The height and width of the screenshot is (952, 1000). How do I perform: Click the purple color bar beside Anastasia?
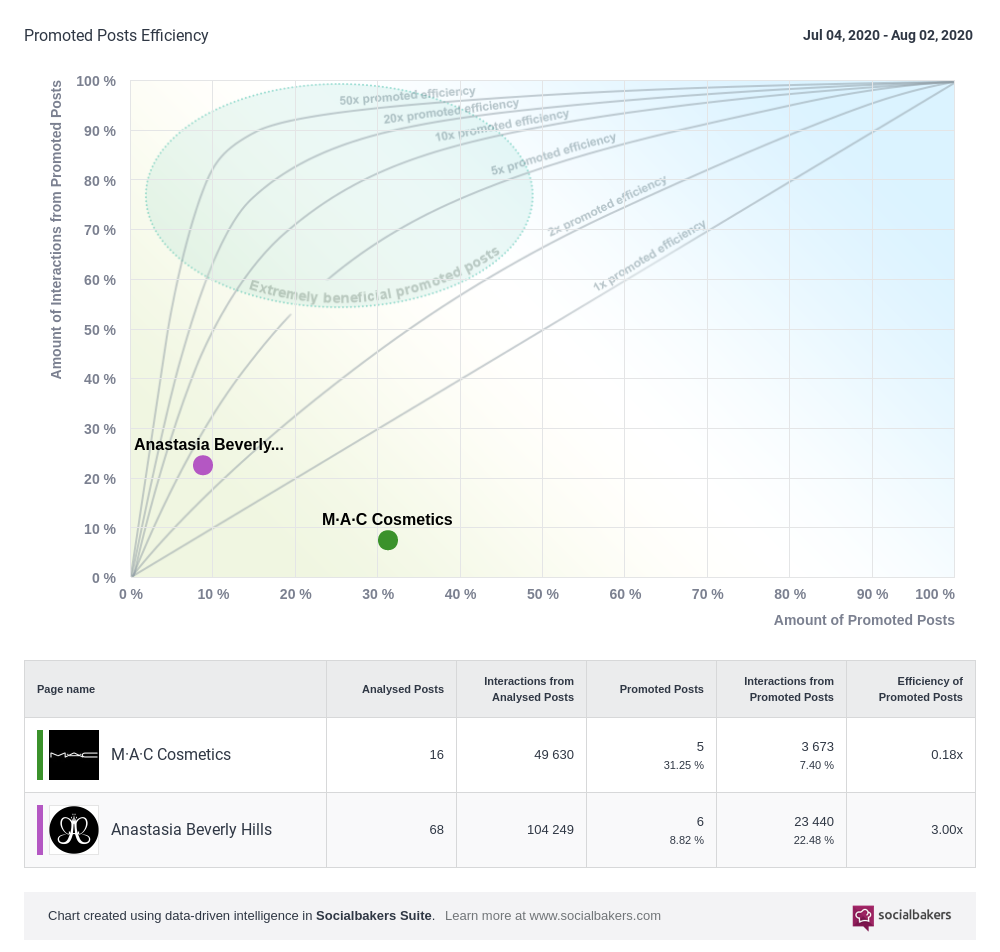tap(40, 830)
